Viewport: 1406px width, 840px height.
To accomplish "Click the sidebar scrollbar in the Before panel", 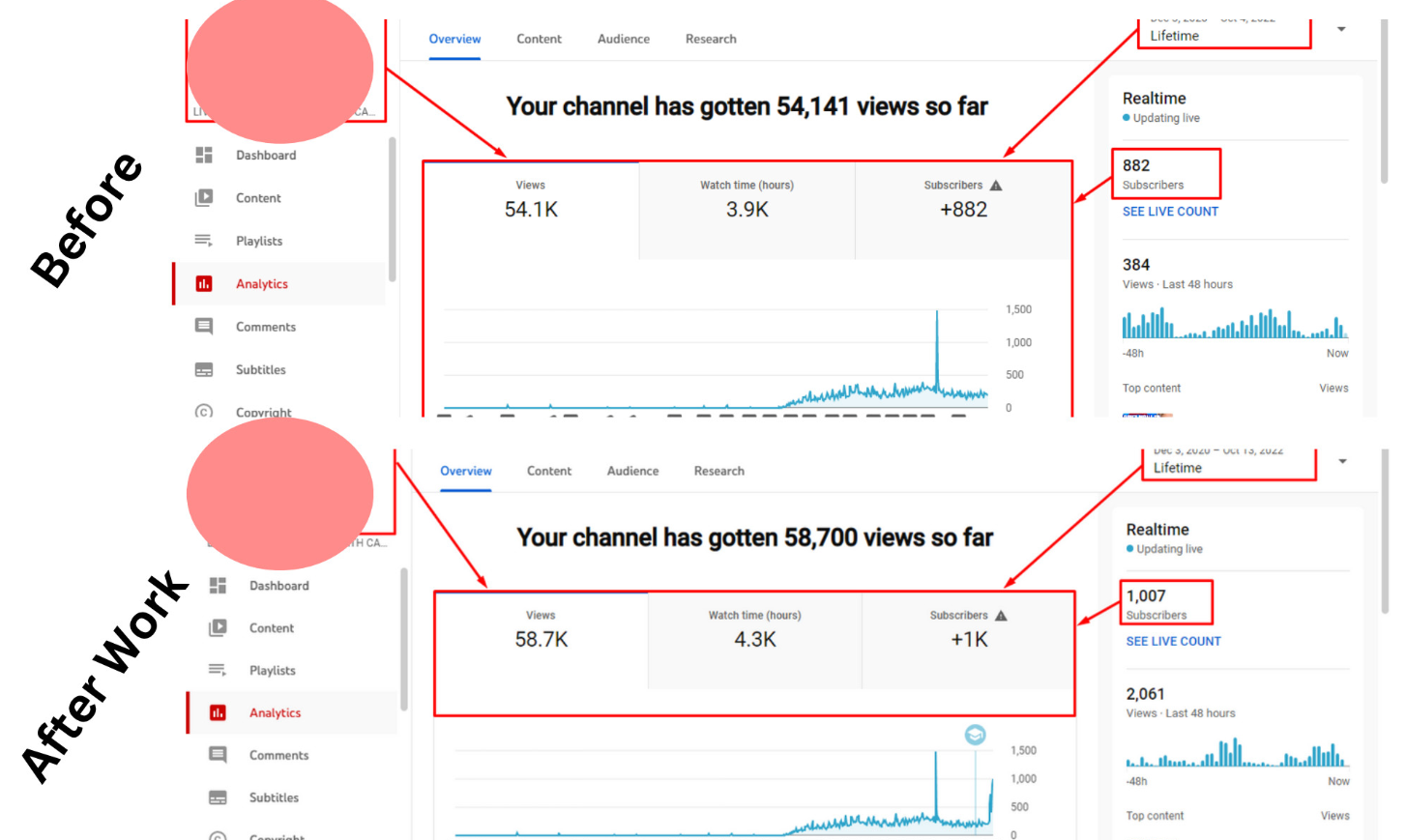I will point(392,208).
